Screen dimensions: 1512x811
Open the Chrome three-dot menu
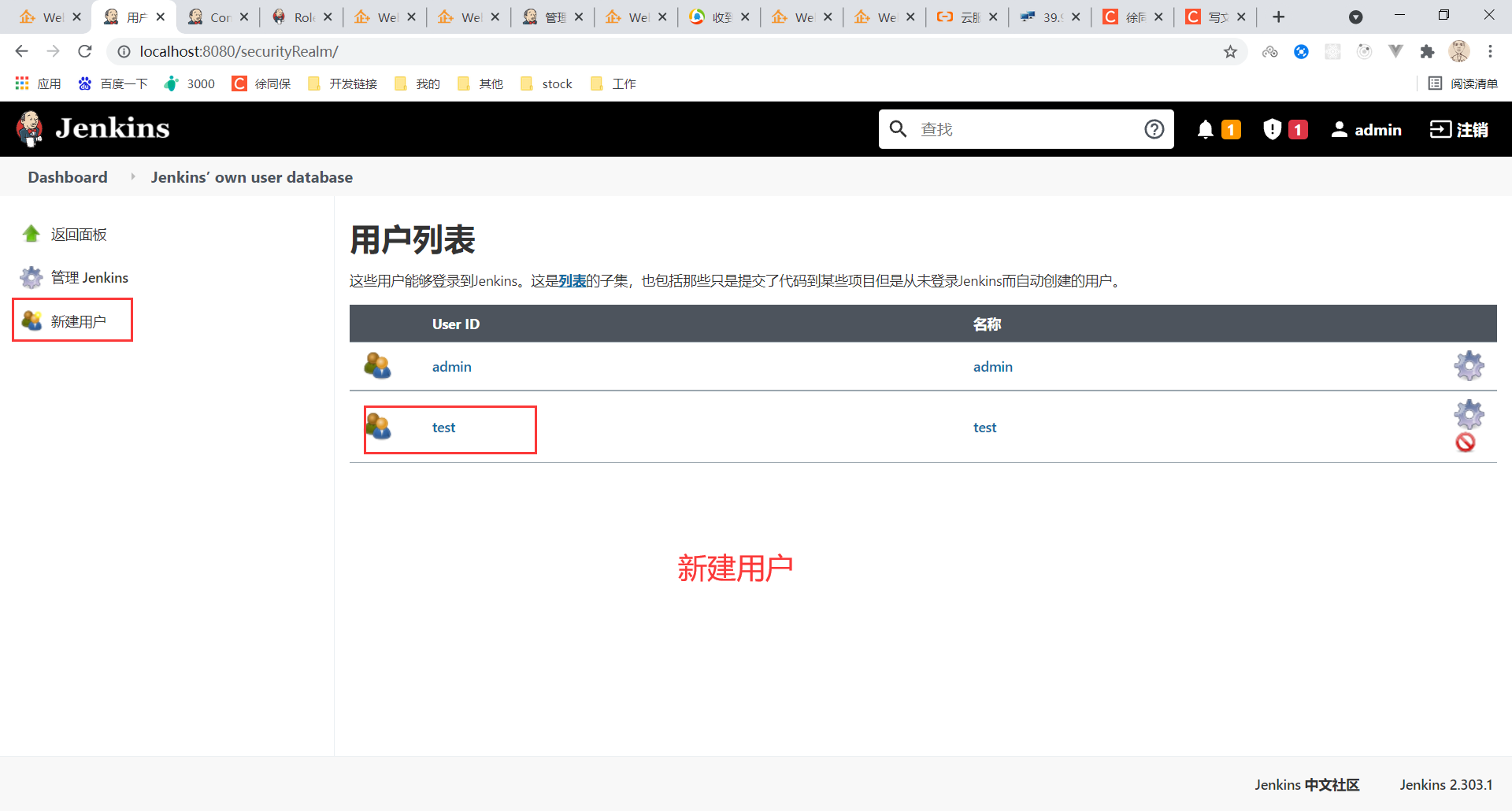pos(1490,52)
